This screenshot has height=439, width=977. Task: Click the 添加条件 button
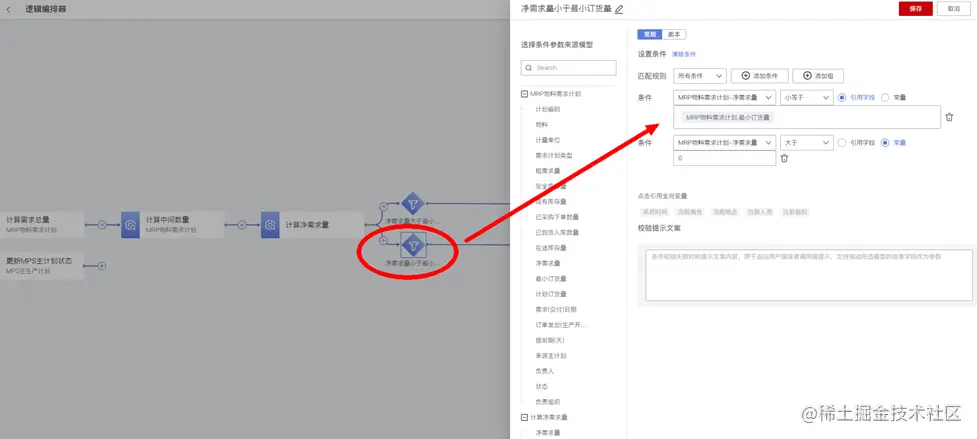(x=760, y=76)
